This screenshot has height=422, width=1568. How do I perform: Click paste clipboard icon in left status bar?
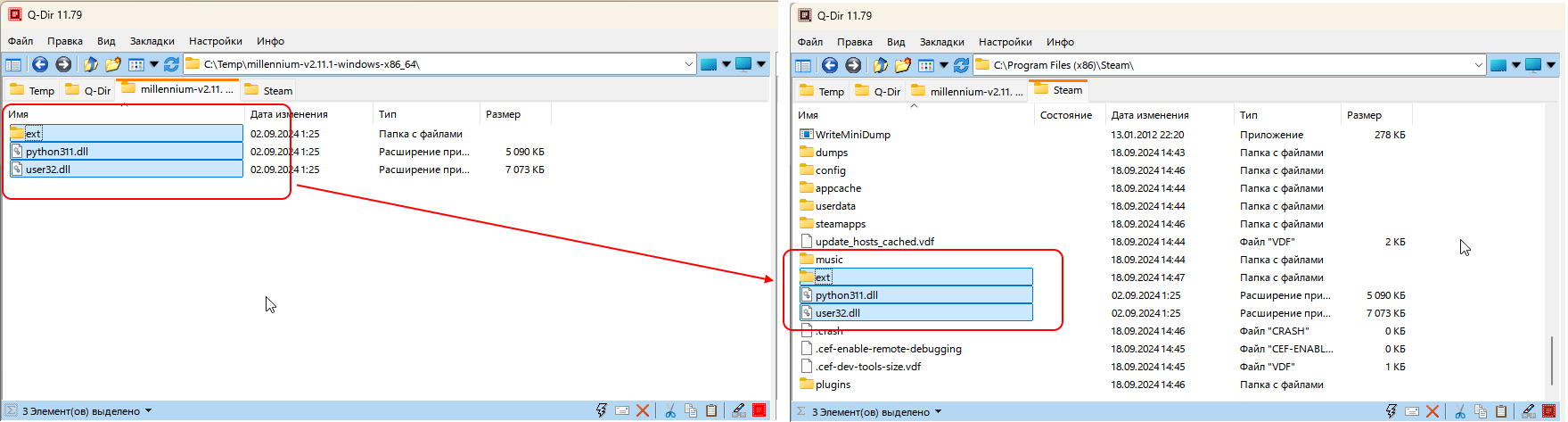[711, 410]
